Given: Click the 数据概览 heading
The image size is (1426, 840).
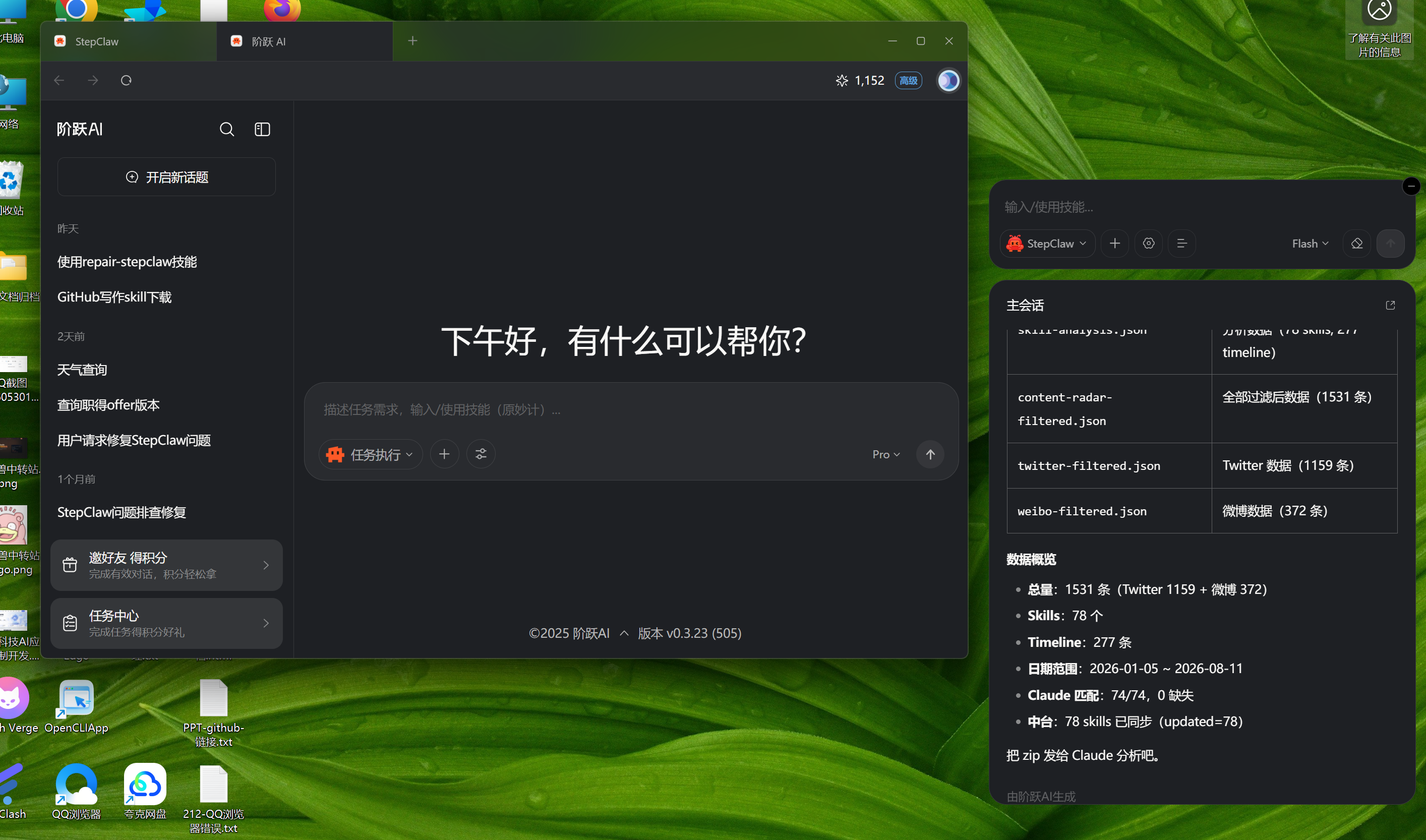Looking at the screenshot, I should pyautogui.click(x=1031, y=559).
